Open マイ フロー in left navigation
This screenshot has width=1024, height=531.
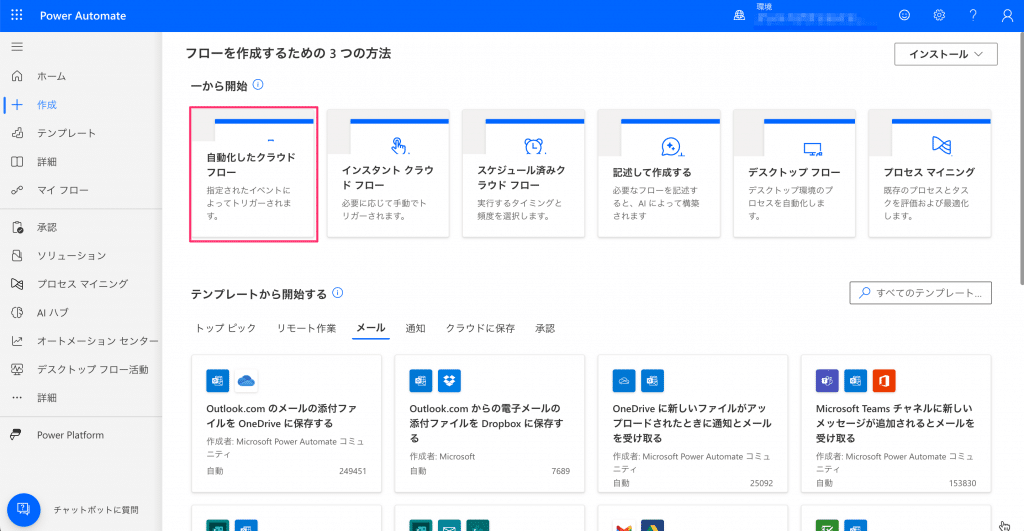click(63, 190)
